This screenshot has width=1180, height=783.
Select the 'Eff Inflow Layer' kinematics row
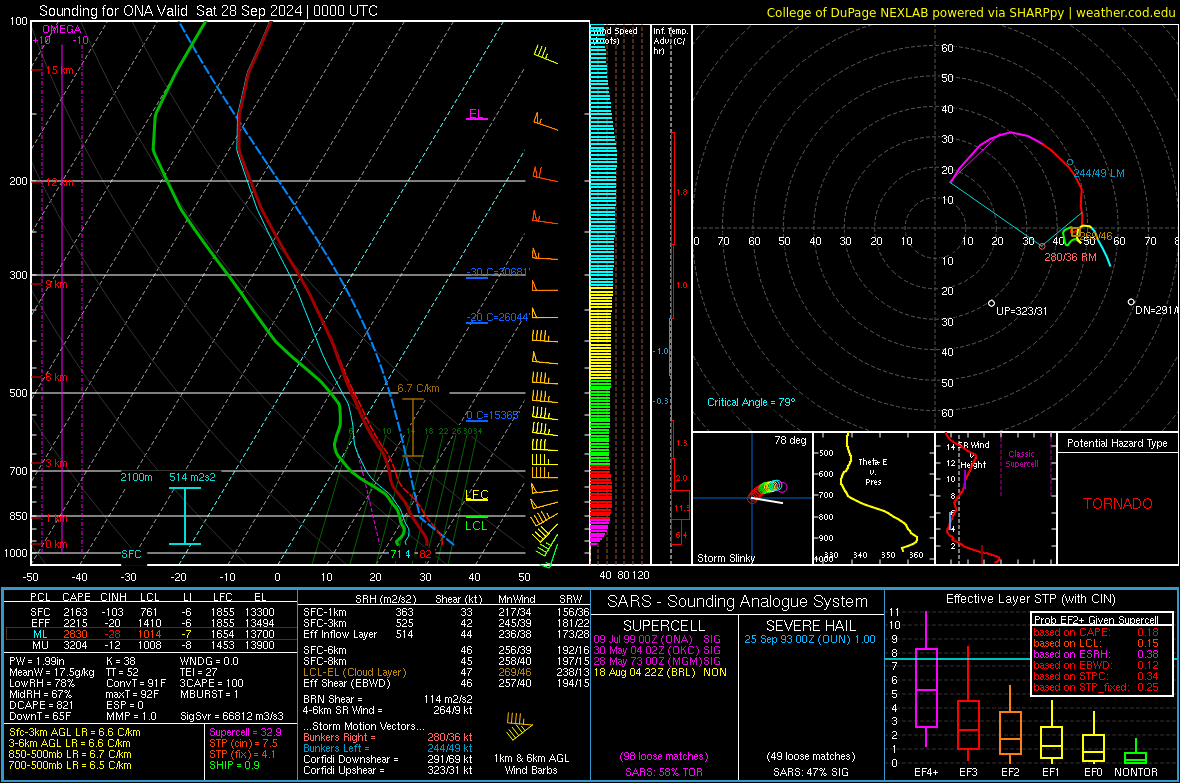pyautogui.click(x=446, y=634)
